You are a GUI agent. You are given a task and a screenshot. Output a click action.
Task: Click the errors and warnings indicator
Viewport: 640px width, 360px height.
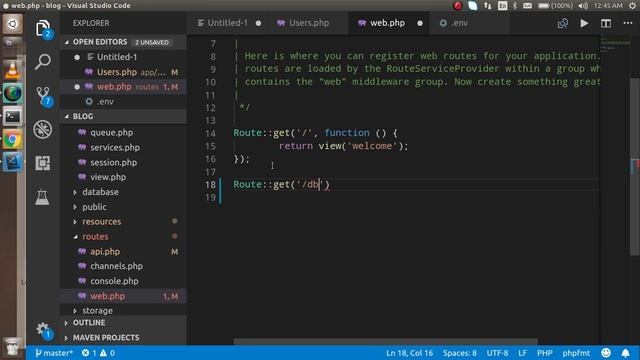pos(98,353)
